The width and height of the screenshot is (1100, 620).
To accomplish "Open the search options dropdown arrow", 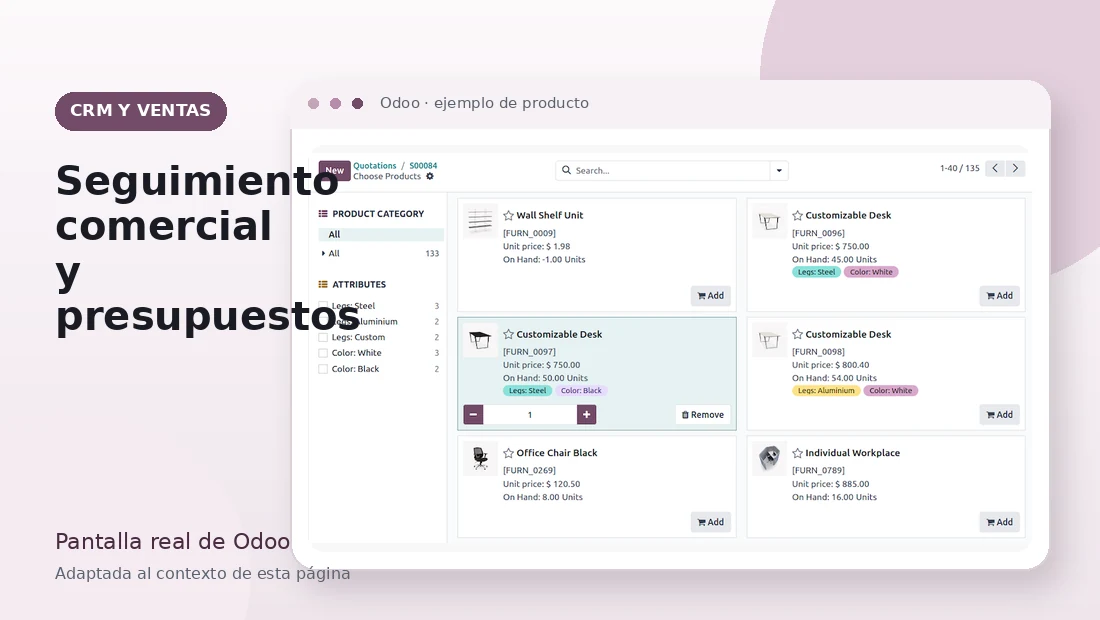I will pyautogui.click(x=779, y=170).
